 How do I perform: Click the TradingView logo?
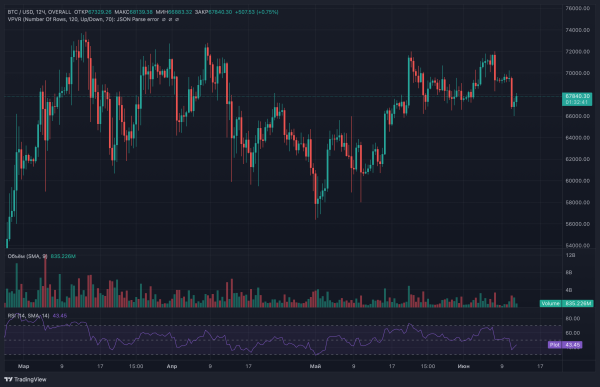tap(25, 379)
